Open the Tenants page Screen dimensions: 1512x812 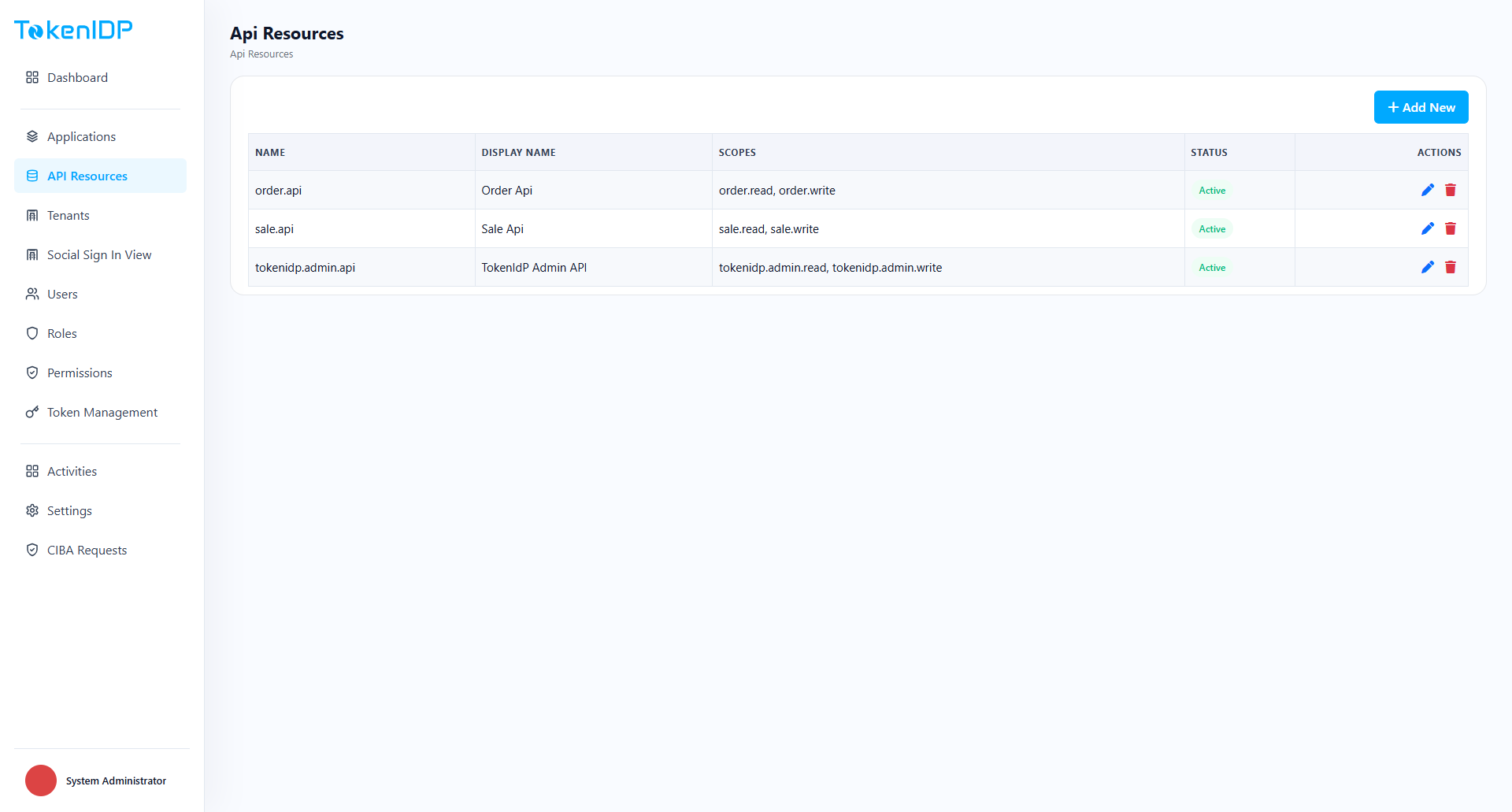pos(100,215)
